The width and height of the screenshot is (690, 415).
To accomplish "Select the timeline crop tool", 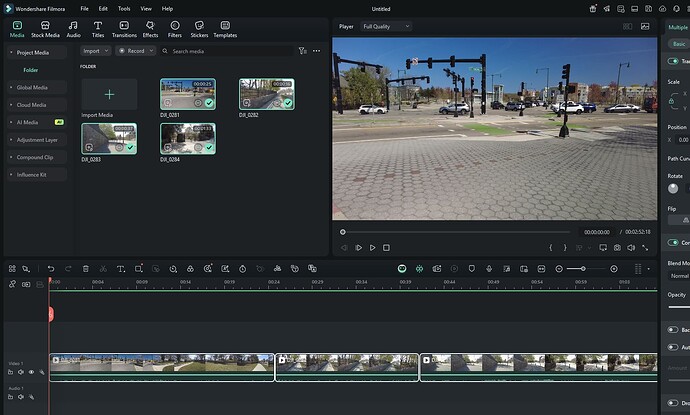I will click(x=139, y=268).
